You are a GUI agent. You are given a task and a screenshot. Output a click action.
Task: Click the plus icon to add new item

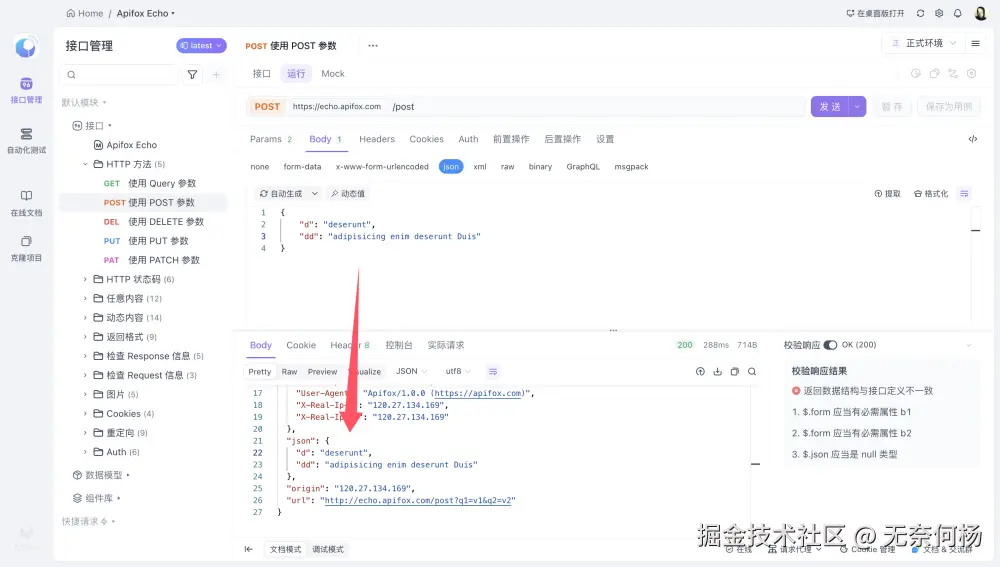tap(216, 75)
